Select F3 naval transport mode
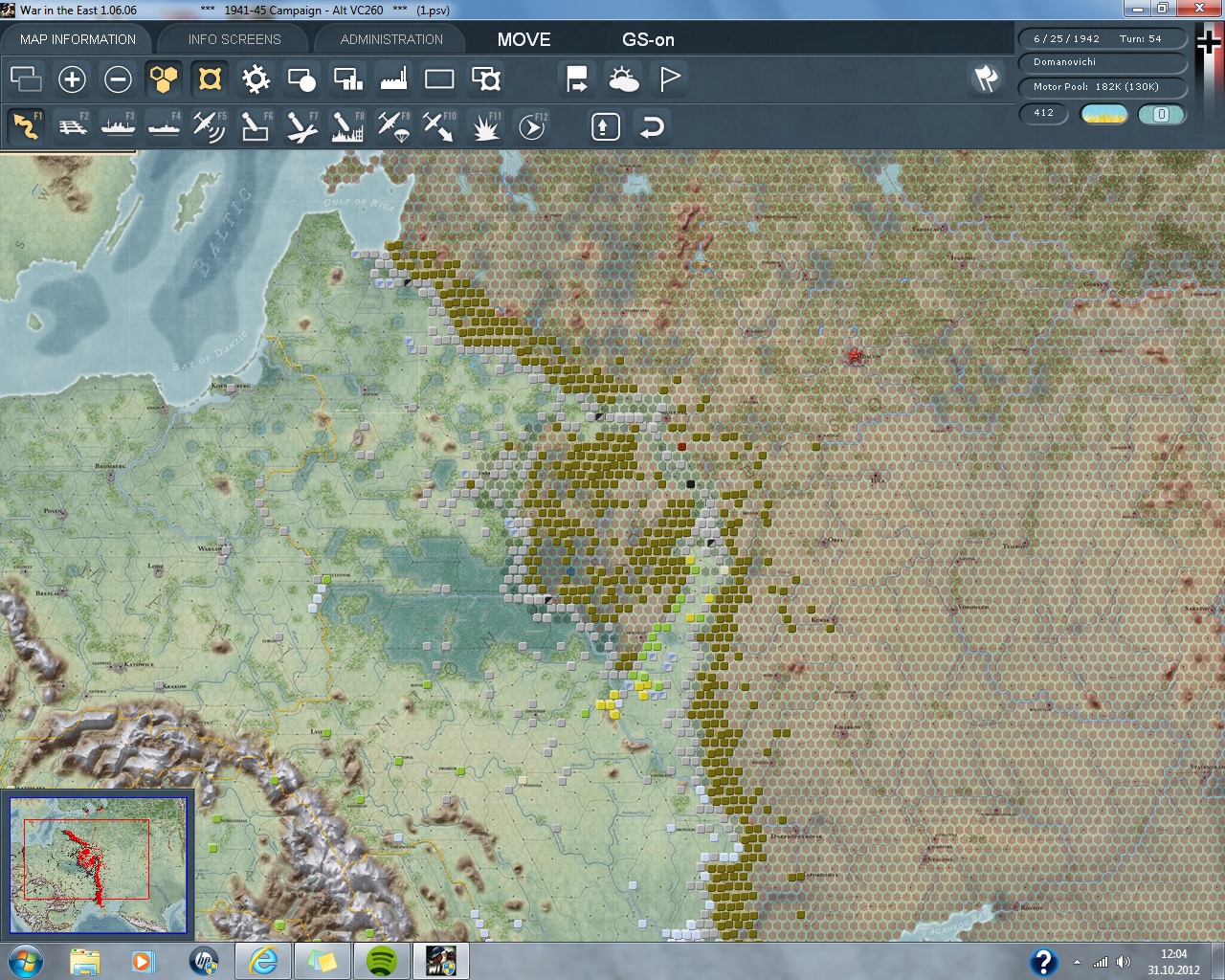The width and height of the screenshot is (1225, 980). pyautogui.click(x=118, y=126)
